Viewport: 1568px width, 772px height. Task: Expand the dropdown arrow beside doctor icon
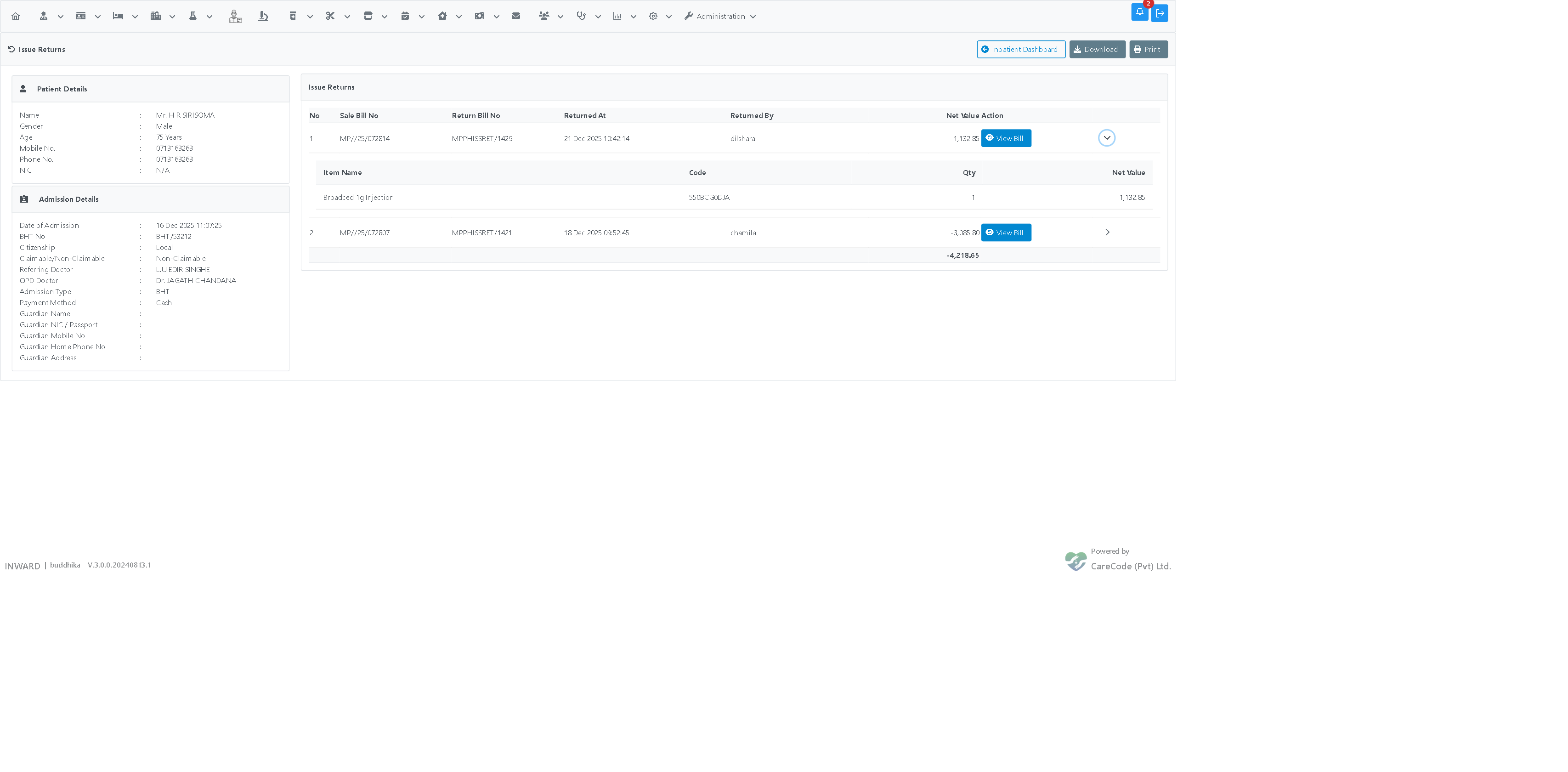pos(61,17)
